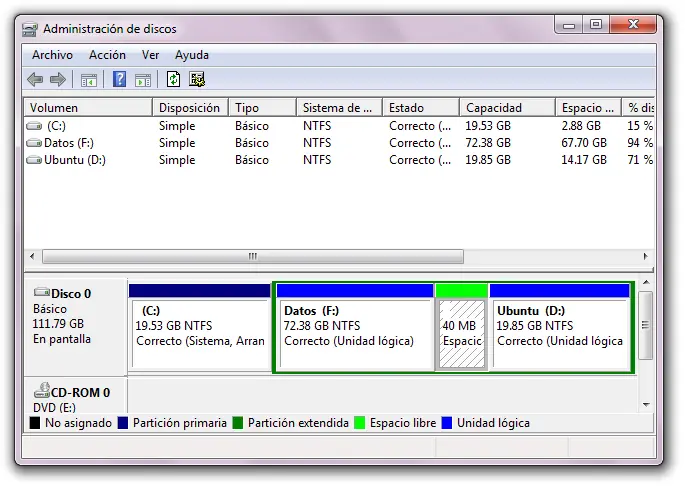
Task: Click the 67.70 GB free space cell
Action: point(584,143)
